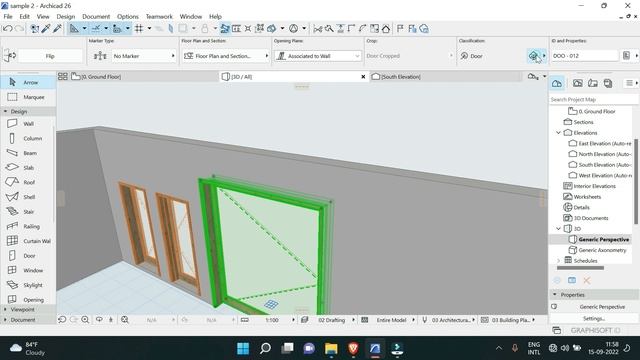Click the Undo icon
This screenshot has width=640, height=360.
click(7, 29)
